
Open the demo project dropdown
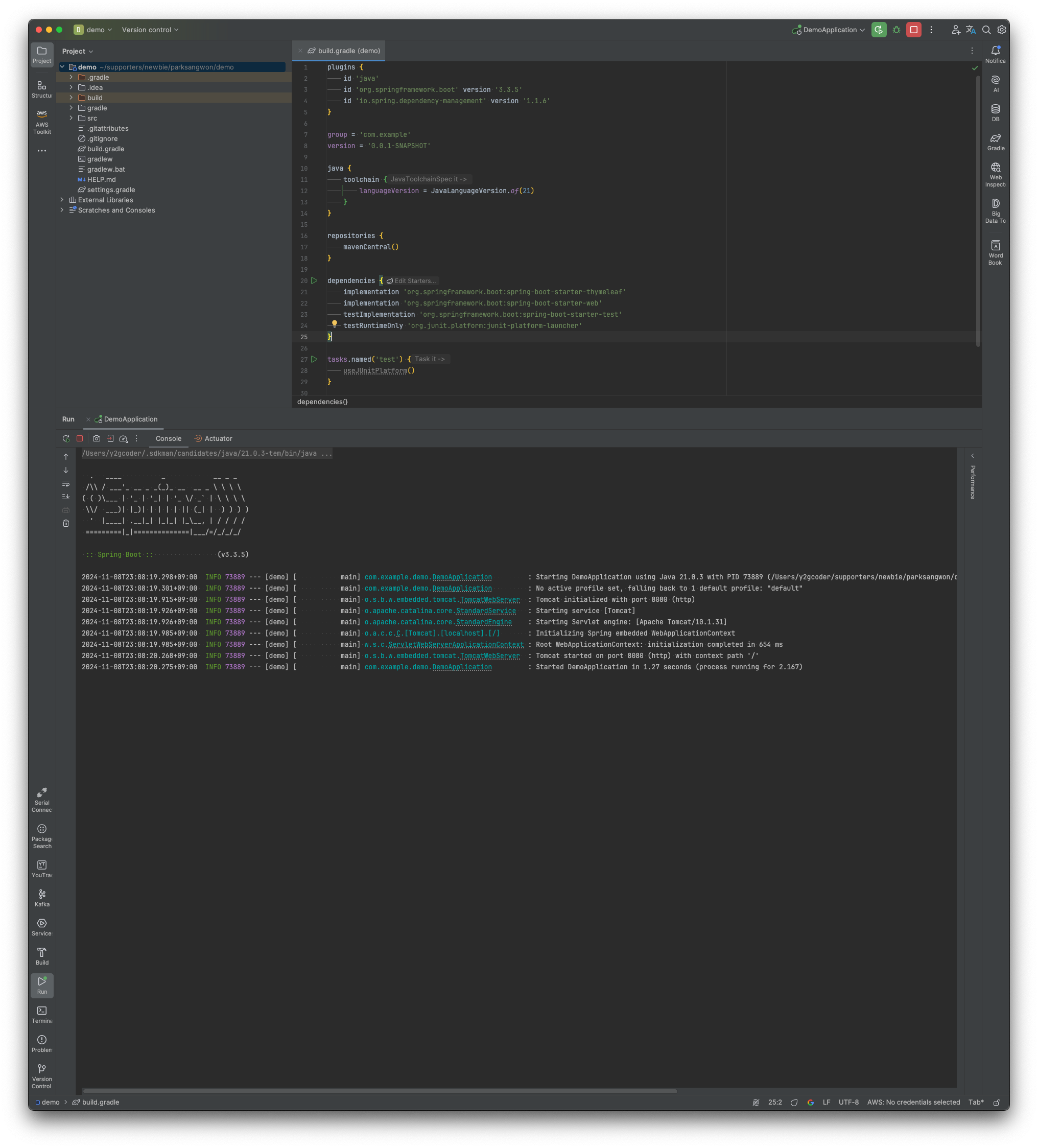(x=93, y=30)
